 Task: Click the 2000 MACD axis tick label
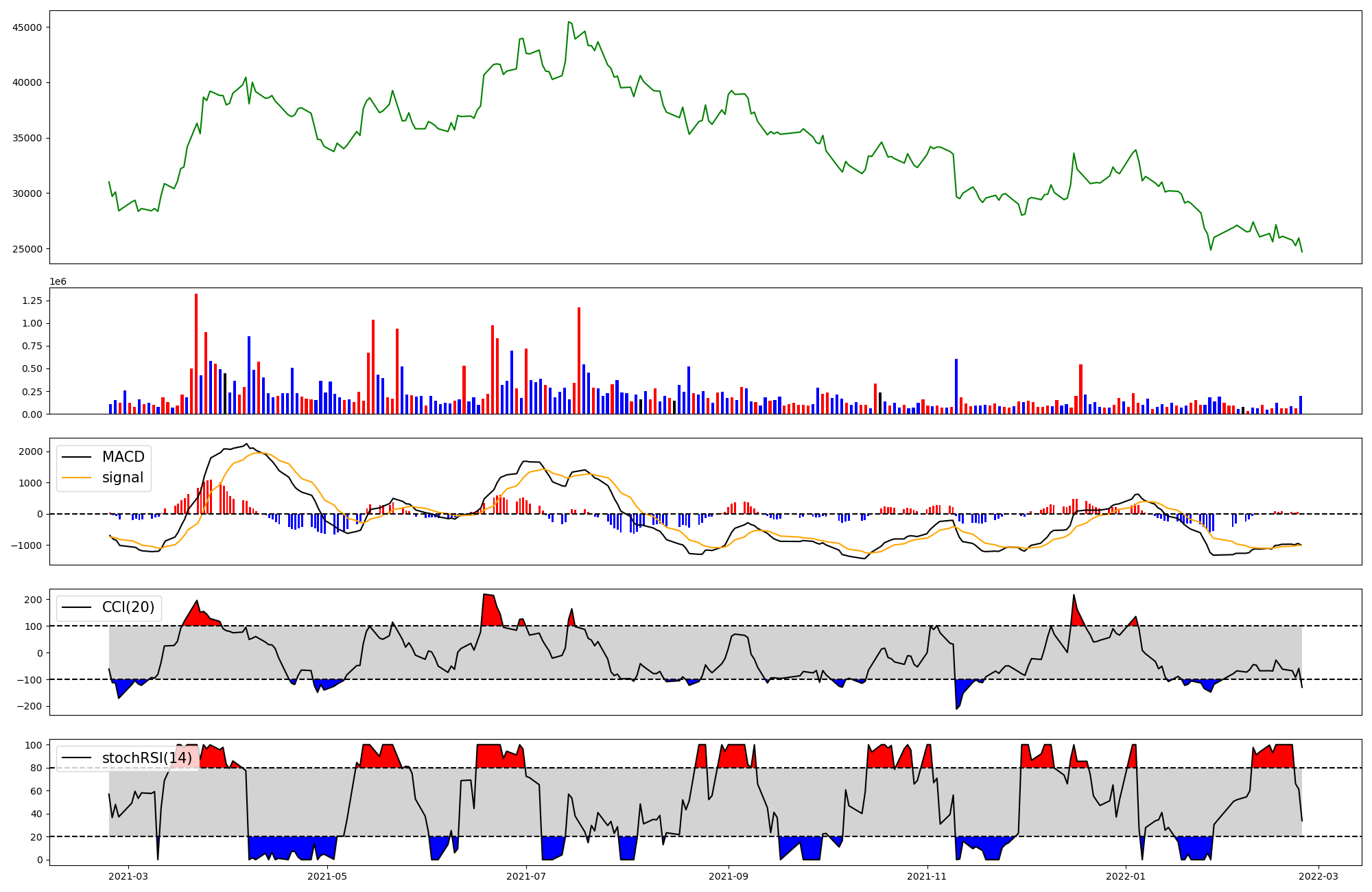click(x=31, y=451)
